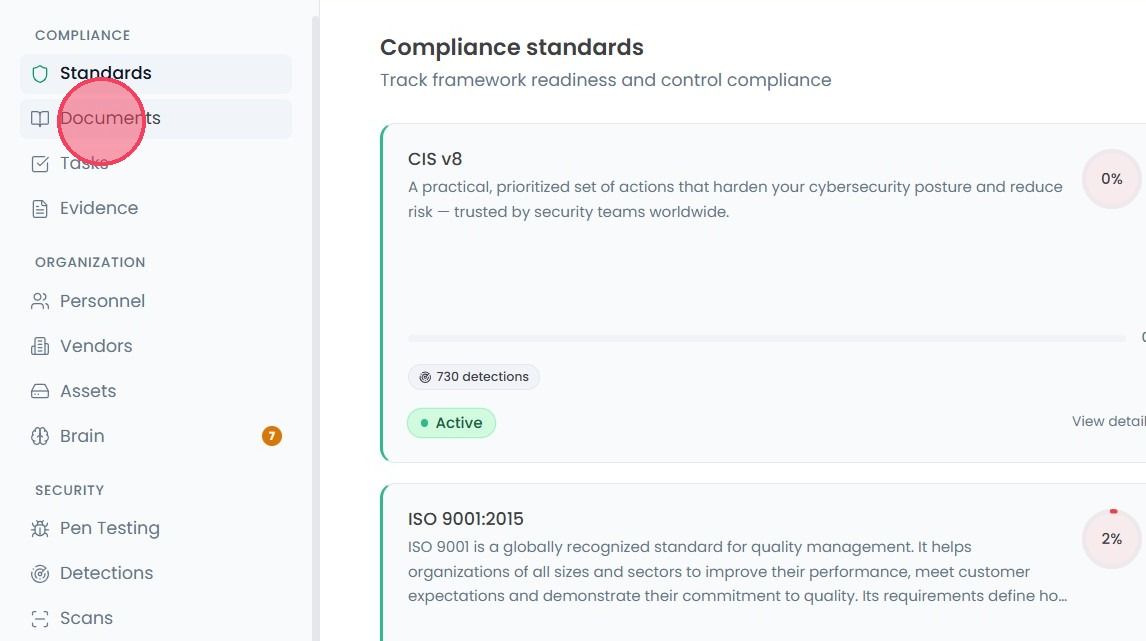
Task: Open Scans in sidebar
Action: click(156, 618)
